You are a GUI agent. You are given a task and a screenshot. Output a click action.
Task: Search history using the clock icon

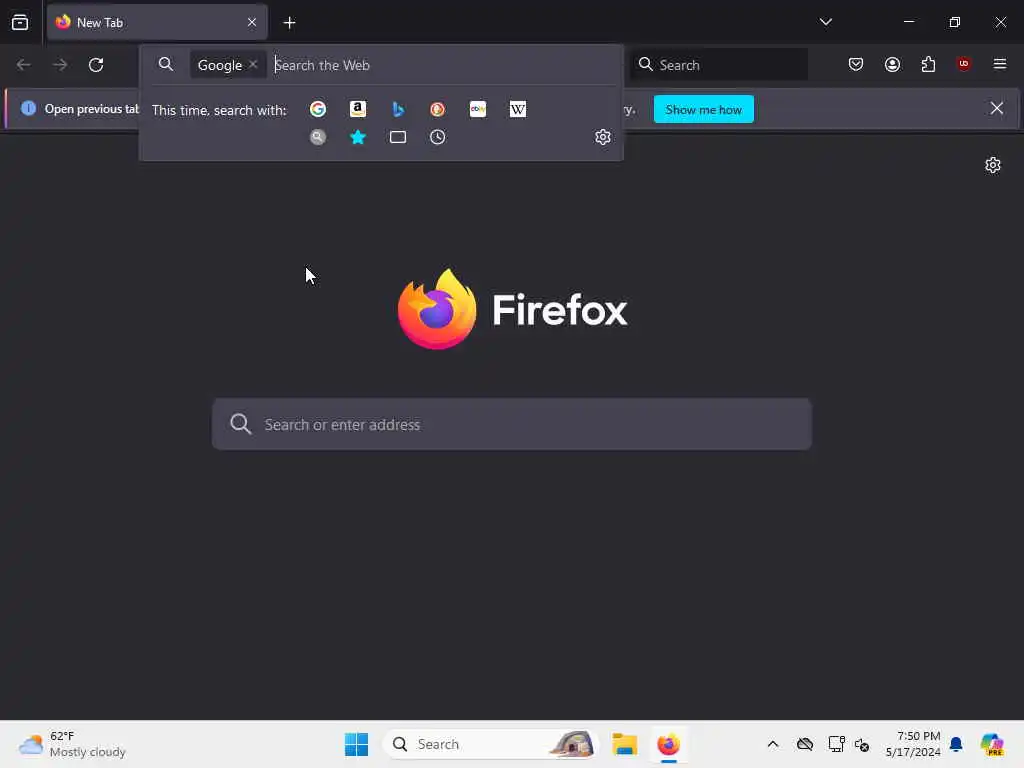click(x=438, y=137)
